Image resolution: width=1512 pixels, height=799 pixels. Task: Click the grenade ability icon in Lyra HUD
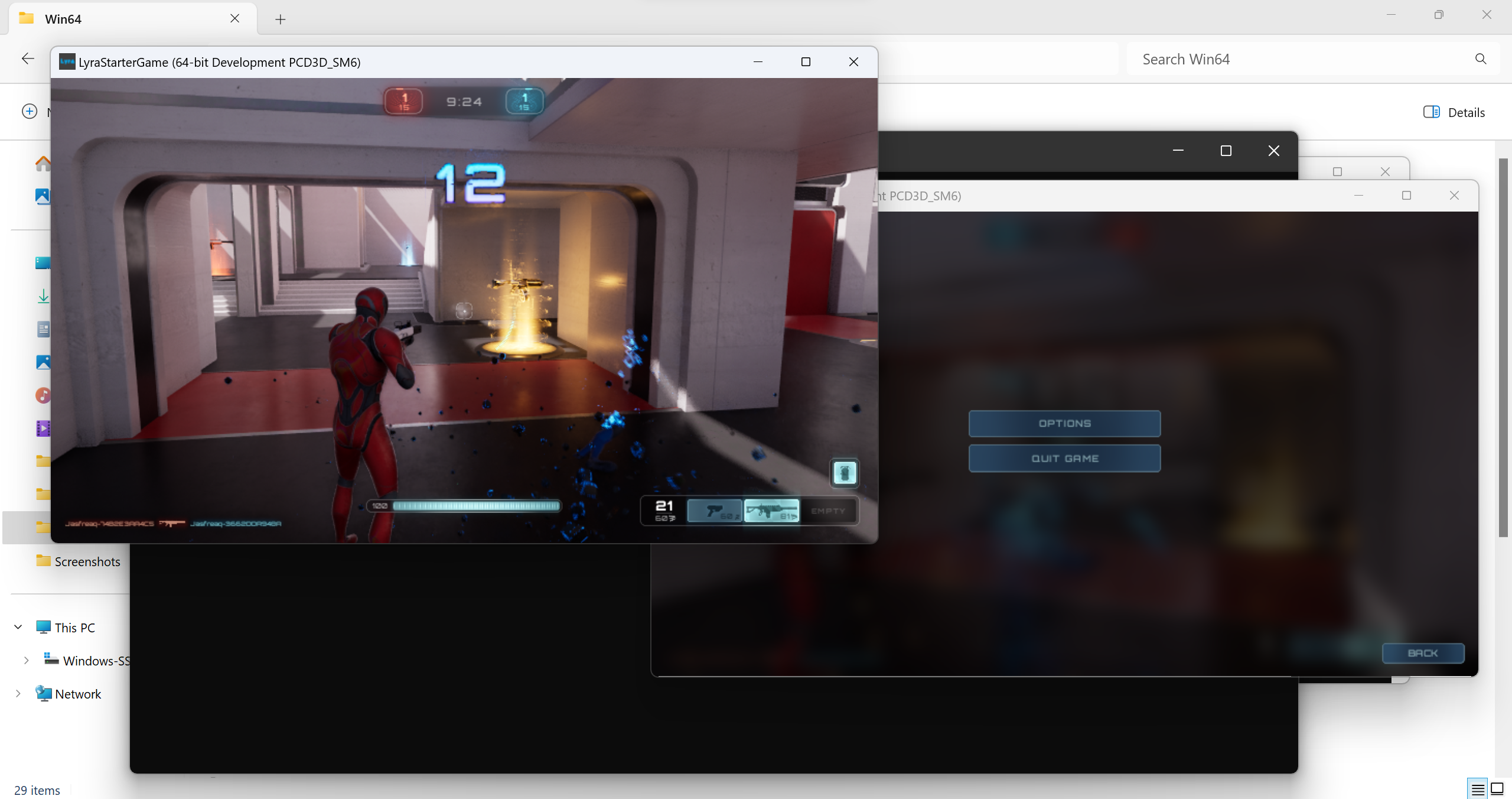point(845,473)
